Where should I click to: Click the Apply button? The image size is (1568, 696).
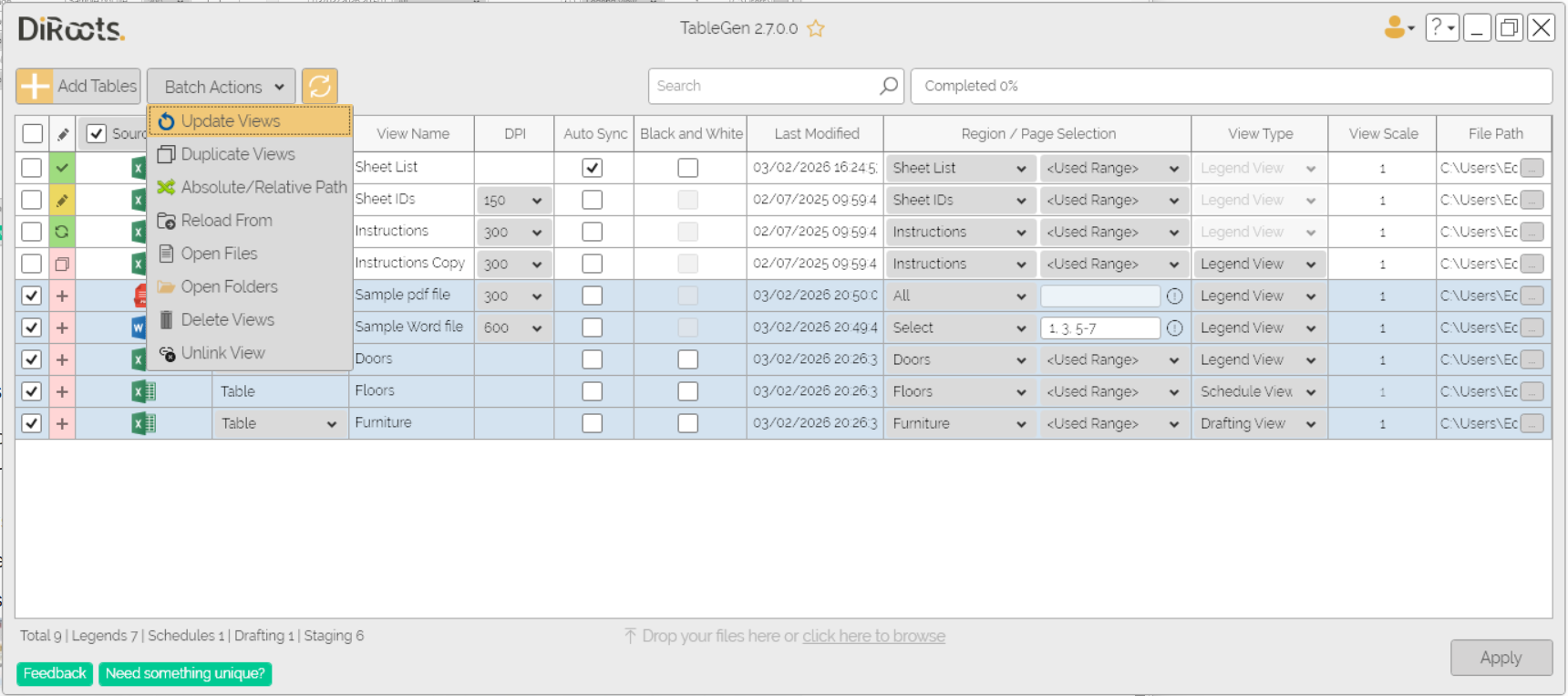tap(1501, 658)
